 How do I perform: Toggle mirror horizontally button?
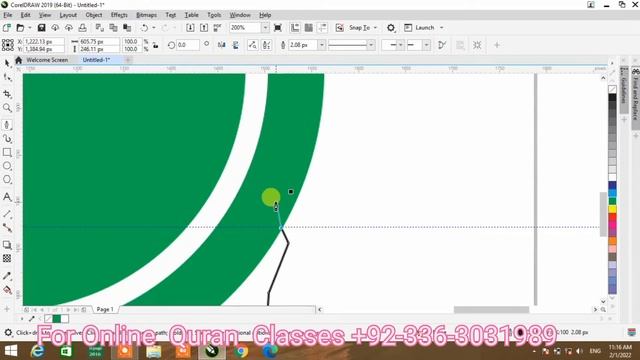click(222, 45)
